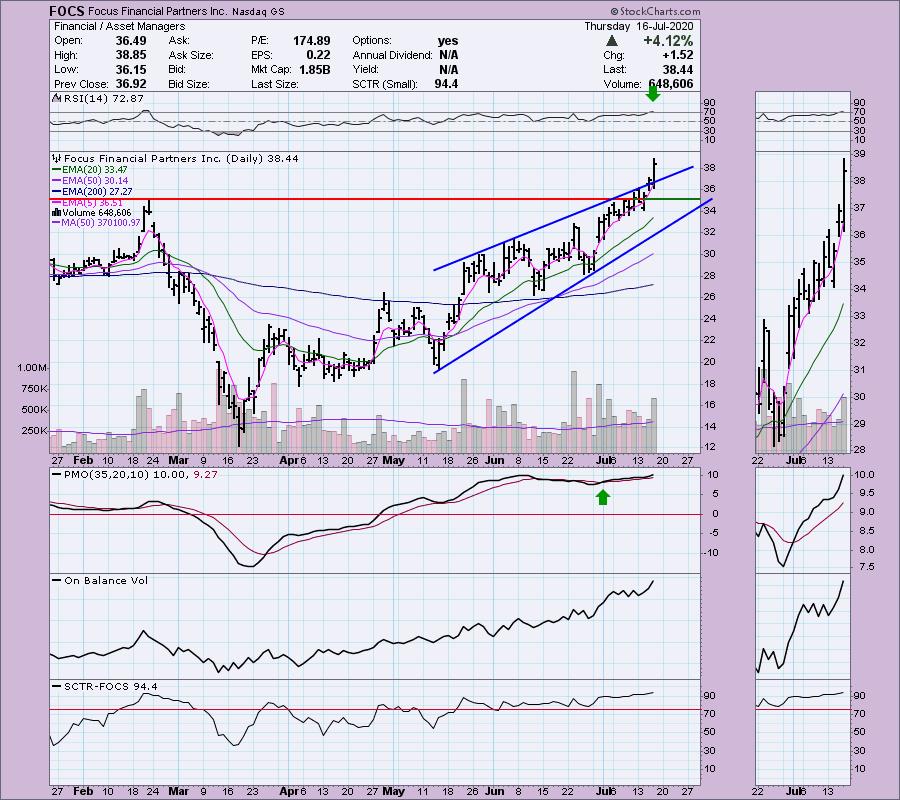The height and width of the screenshot is (800, 900).
Task: Click the Annual Dividend N/A value
Action: click(x=448, y=55)
